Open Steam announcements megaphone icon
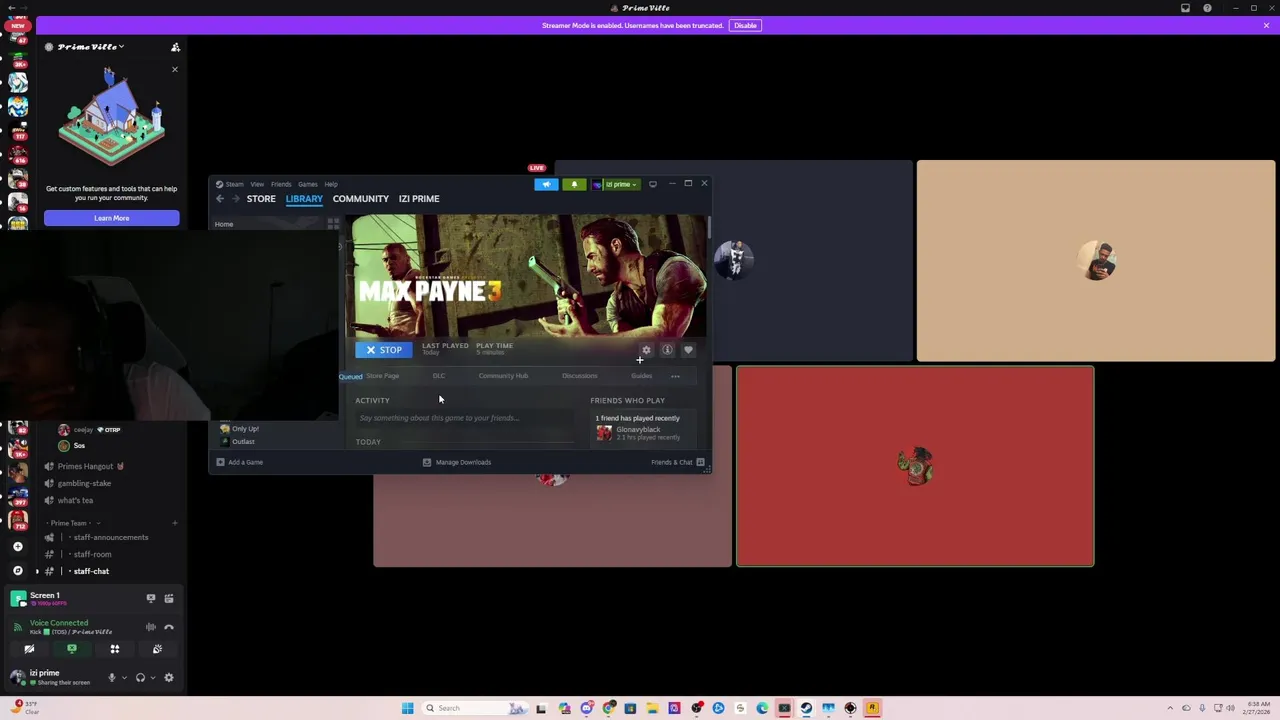Screen dimensions: 1280x720 coord(546,184)
